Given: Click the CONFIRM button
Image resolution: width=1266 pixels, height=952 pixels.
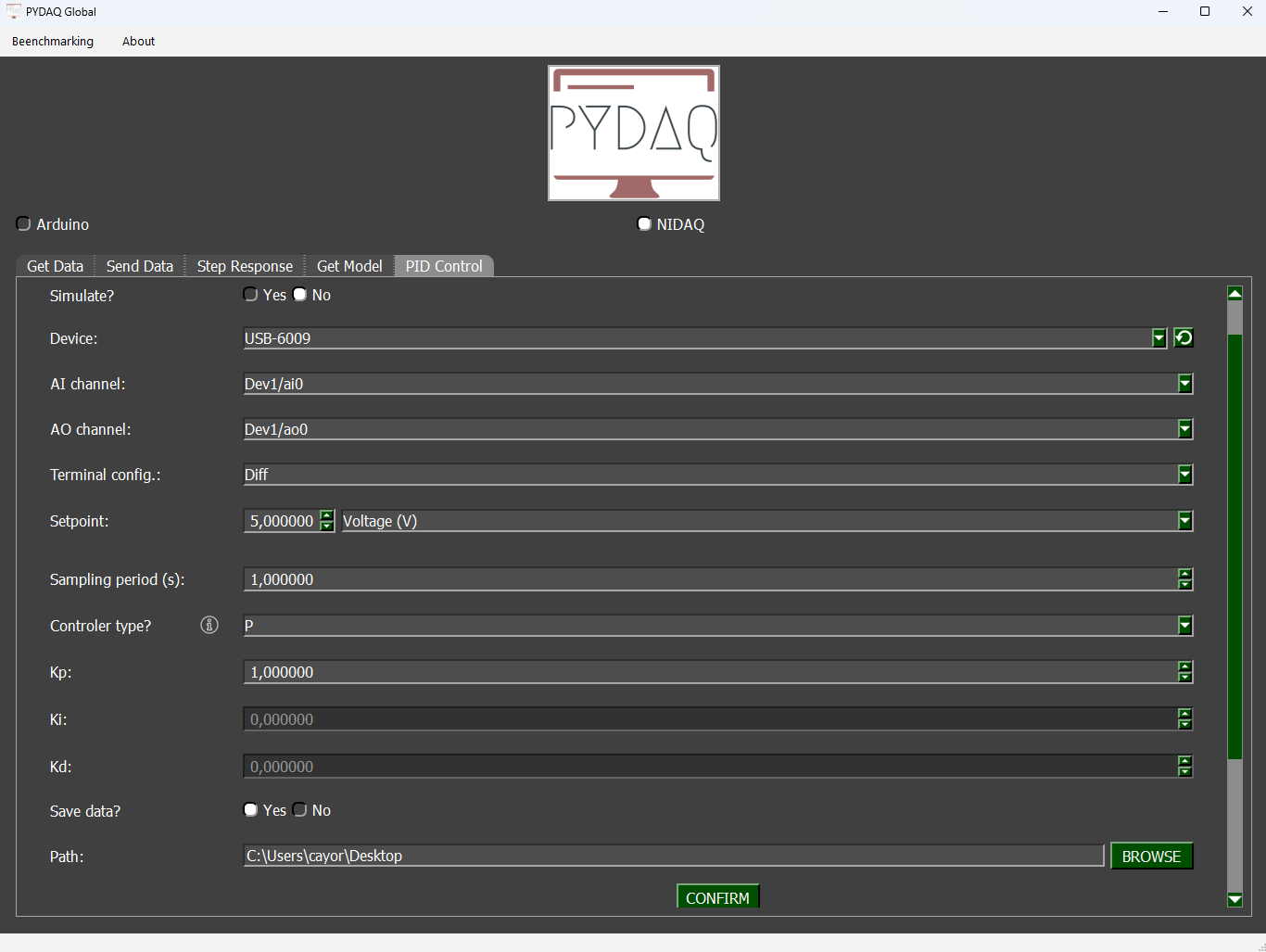Looking at the screenshot, I should (717, 897).
